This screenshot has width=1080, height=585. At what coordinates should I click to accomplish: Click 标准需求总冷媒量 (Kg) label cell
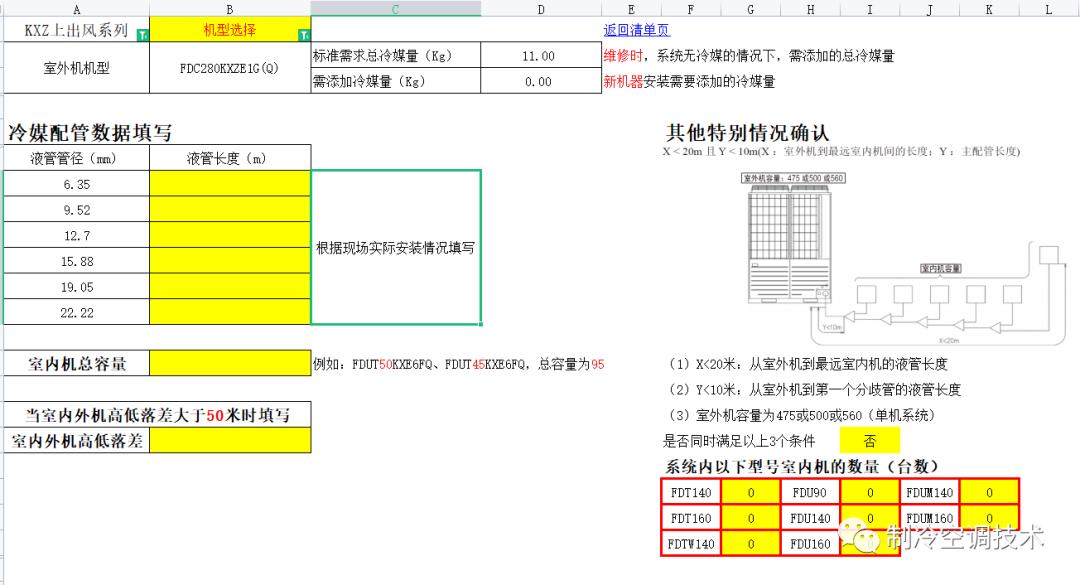(x=395, y=56)
